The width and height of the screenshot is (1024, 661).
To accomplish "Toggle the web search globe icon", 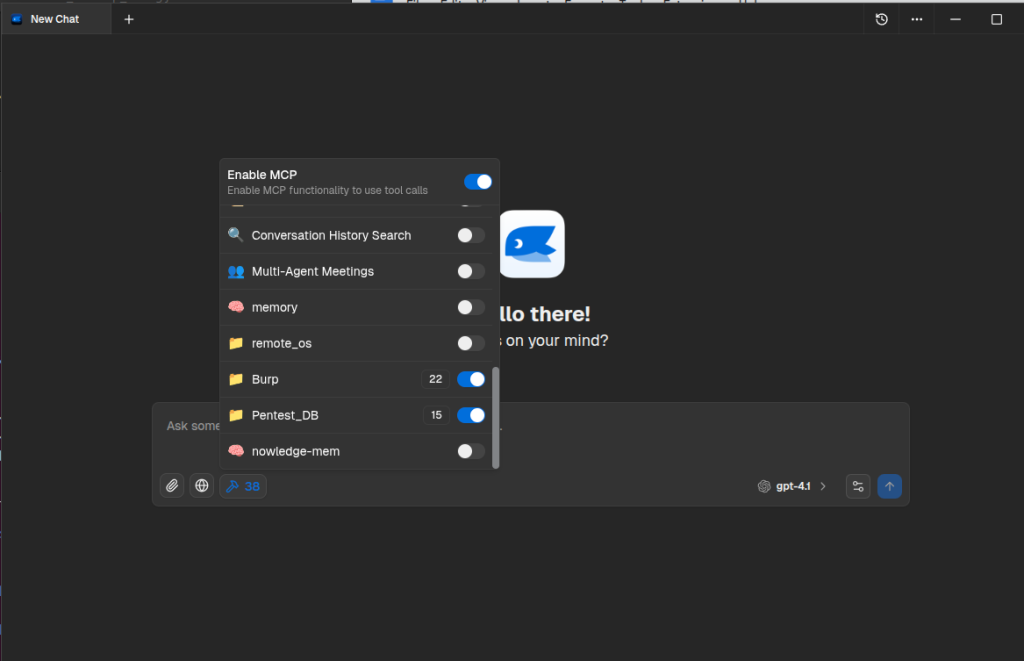I will (202, 486).
